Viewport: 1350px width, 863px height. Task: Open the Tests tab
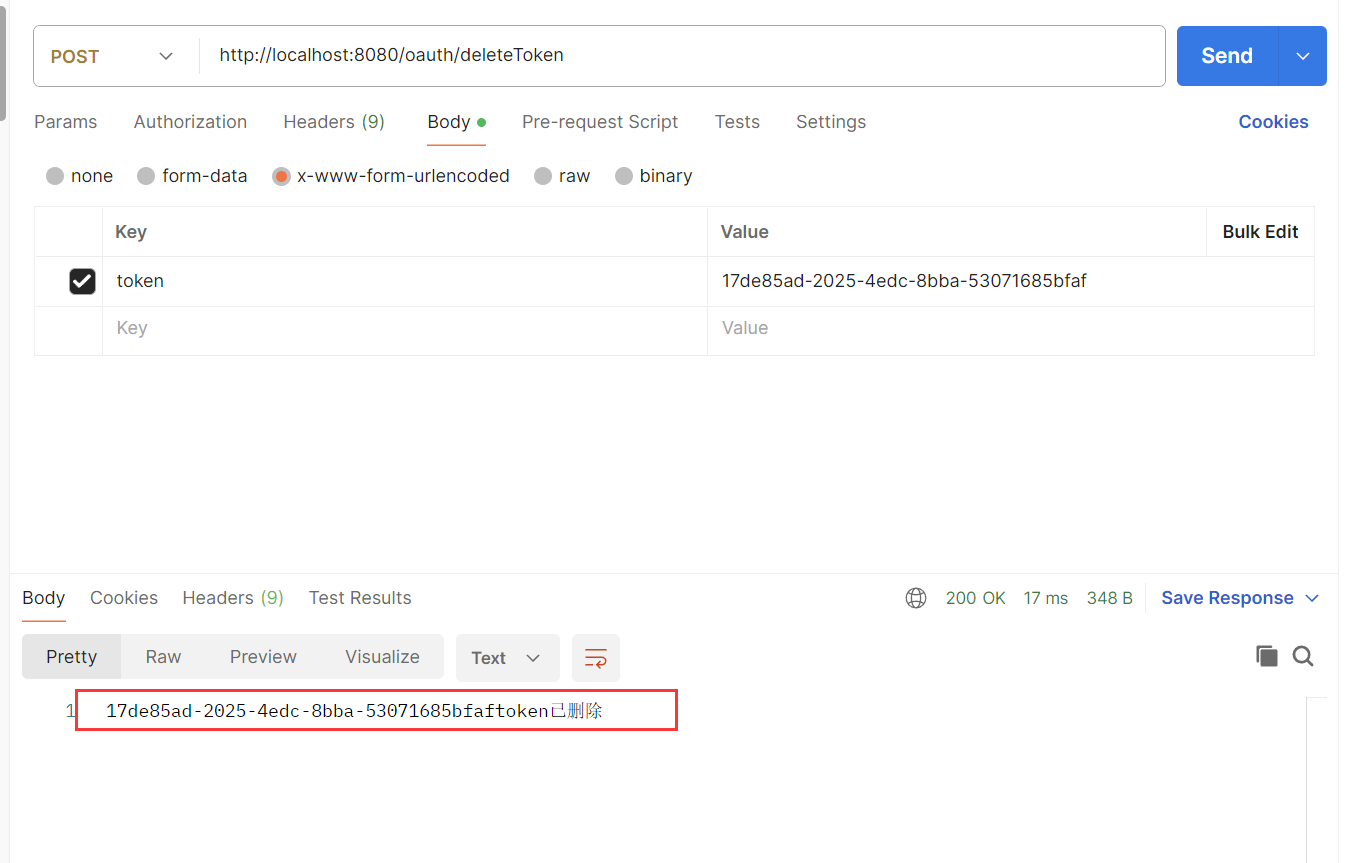(737, 122)
